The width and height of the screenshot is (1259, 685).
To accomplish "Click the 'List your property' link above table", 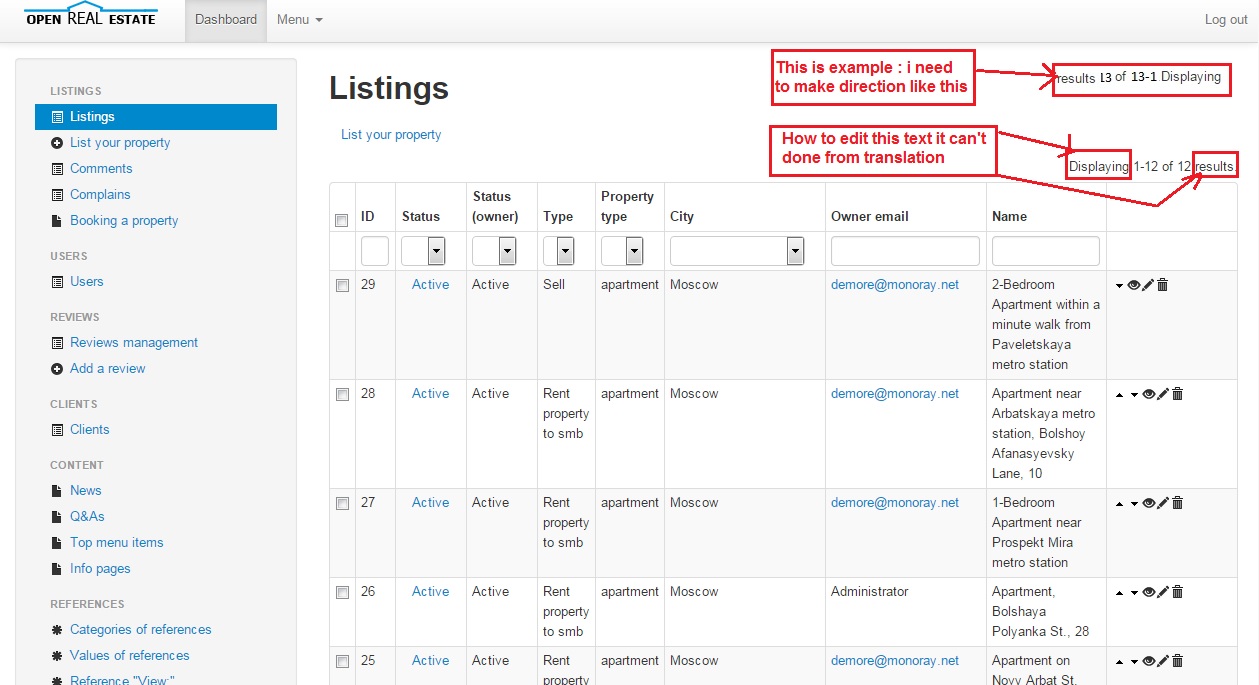I will (x=391, y=135).
